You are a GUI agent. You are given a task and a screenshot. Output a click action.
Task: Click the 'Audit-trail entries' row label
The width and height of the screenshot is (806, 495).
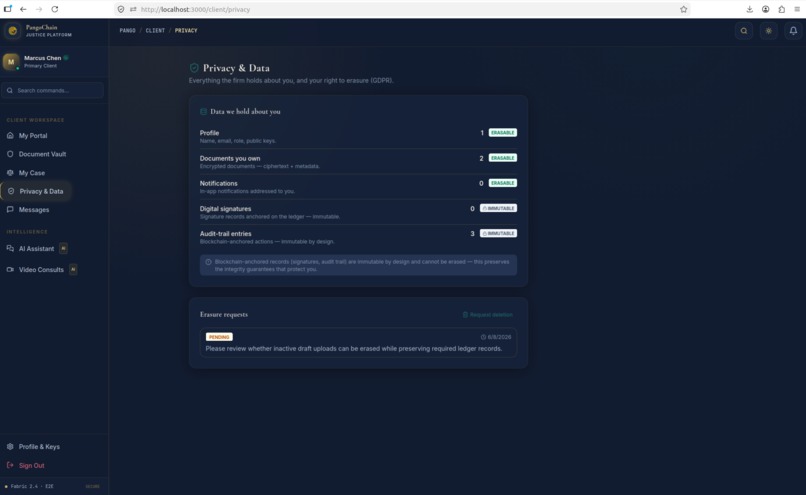(x=225, y=234)
